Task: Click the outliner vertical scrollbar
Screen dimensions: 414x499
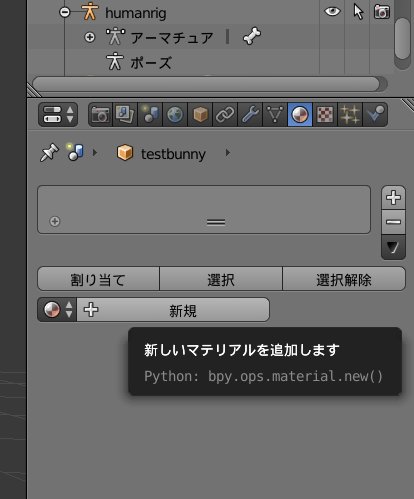Action: 402,38
